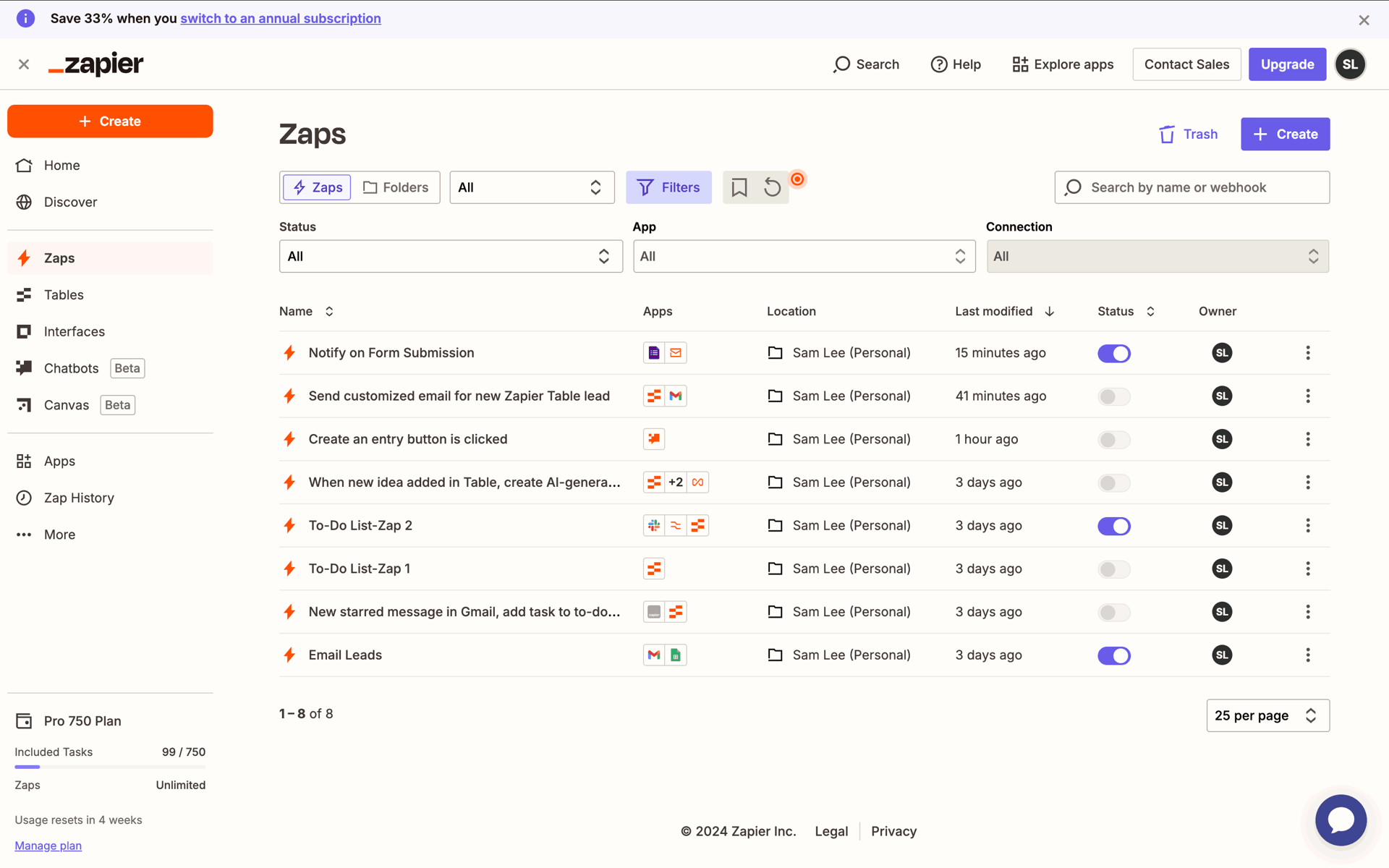Click the info icon in the top banner
Viewport: 1389px width, 868px height.
coord(25,19)
